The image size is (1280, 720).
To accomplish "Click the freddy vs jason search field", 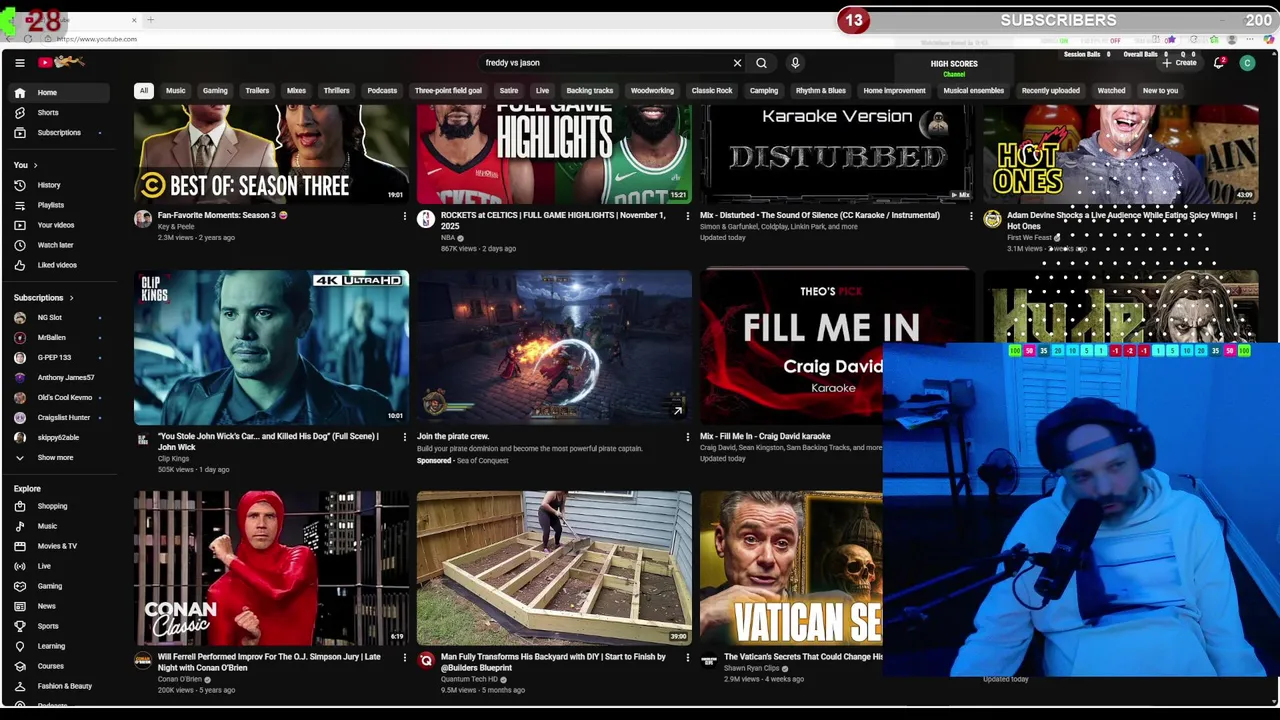I will point(605,63).
